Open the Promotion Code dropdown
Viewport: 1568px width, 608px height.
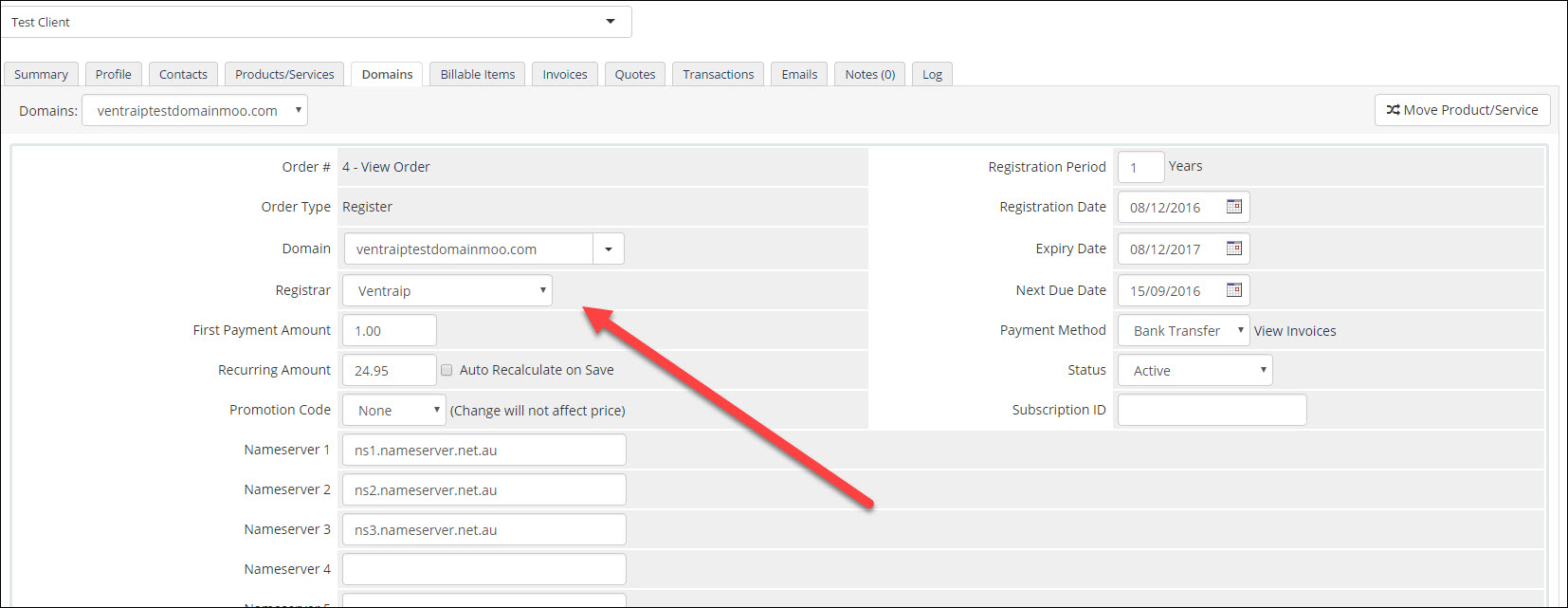(393, 410)
